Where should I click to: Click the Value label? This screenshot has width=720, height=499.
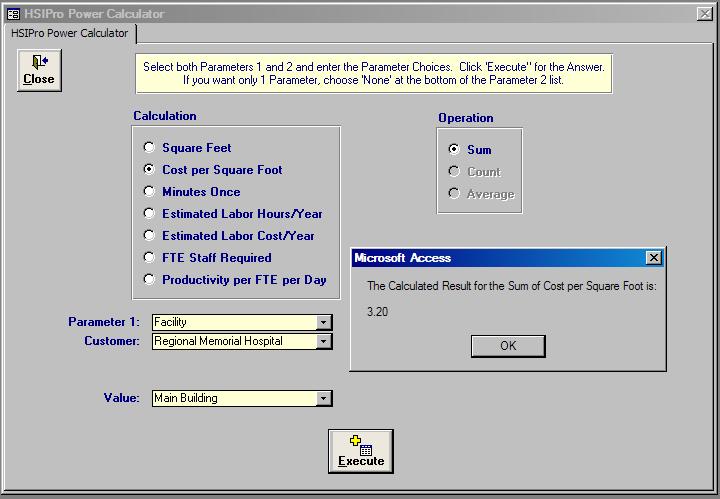pyautogui.click(x=121, y=398)
